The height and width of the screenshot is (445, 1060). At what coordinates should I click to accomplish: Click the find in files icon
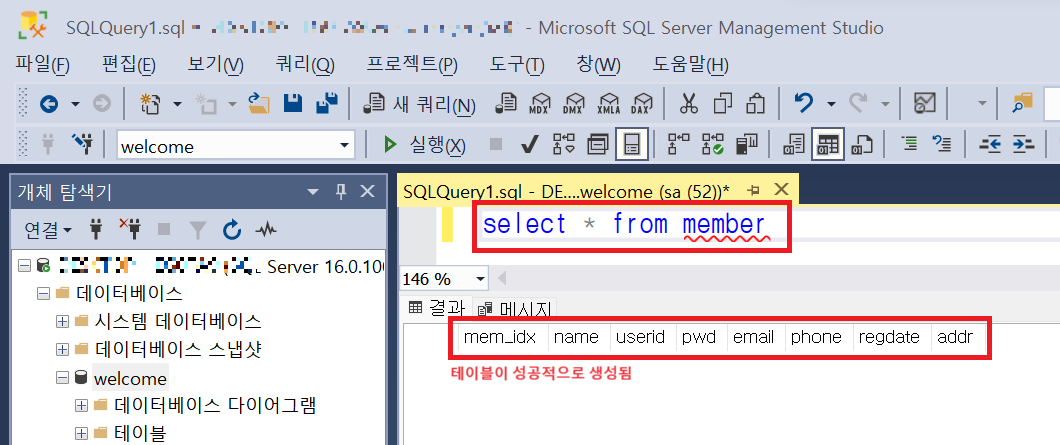pyautogui.click(x=1022, y=103)
